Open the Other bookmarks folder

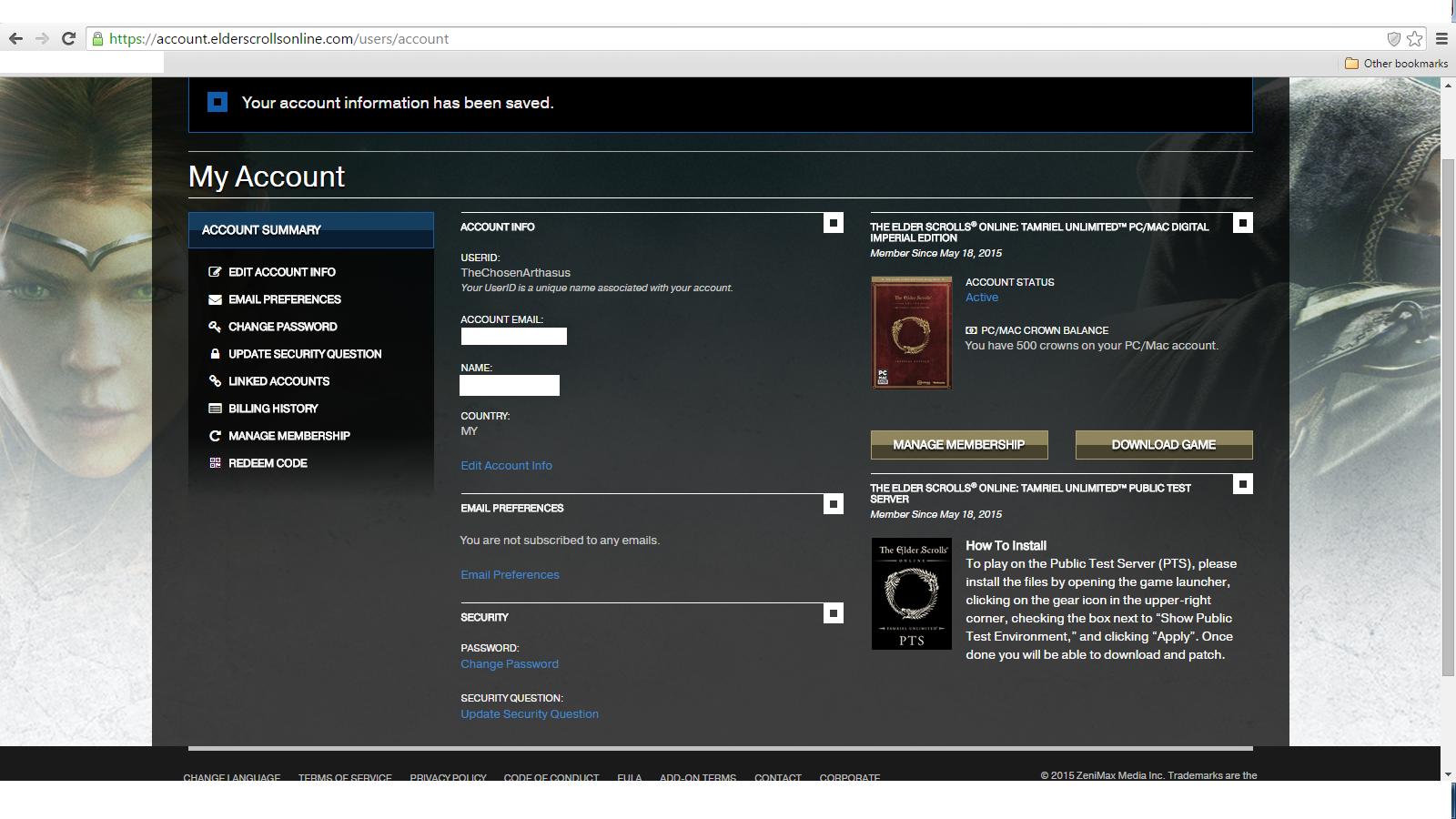pyautogui.click(x=1396, y=63)
